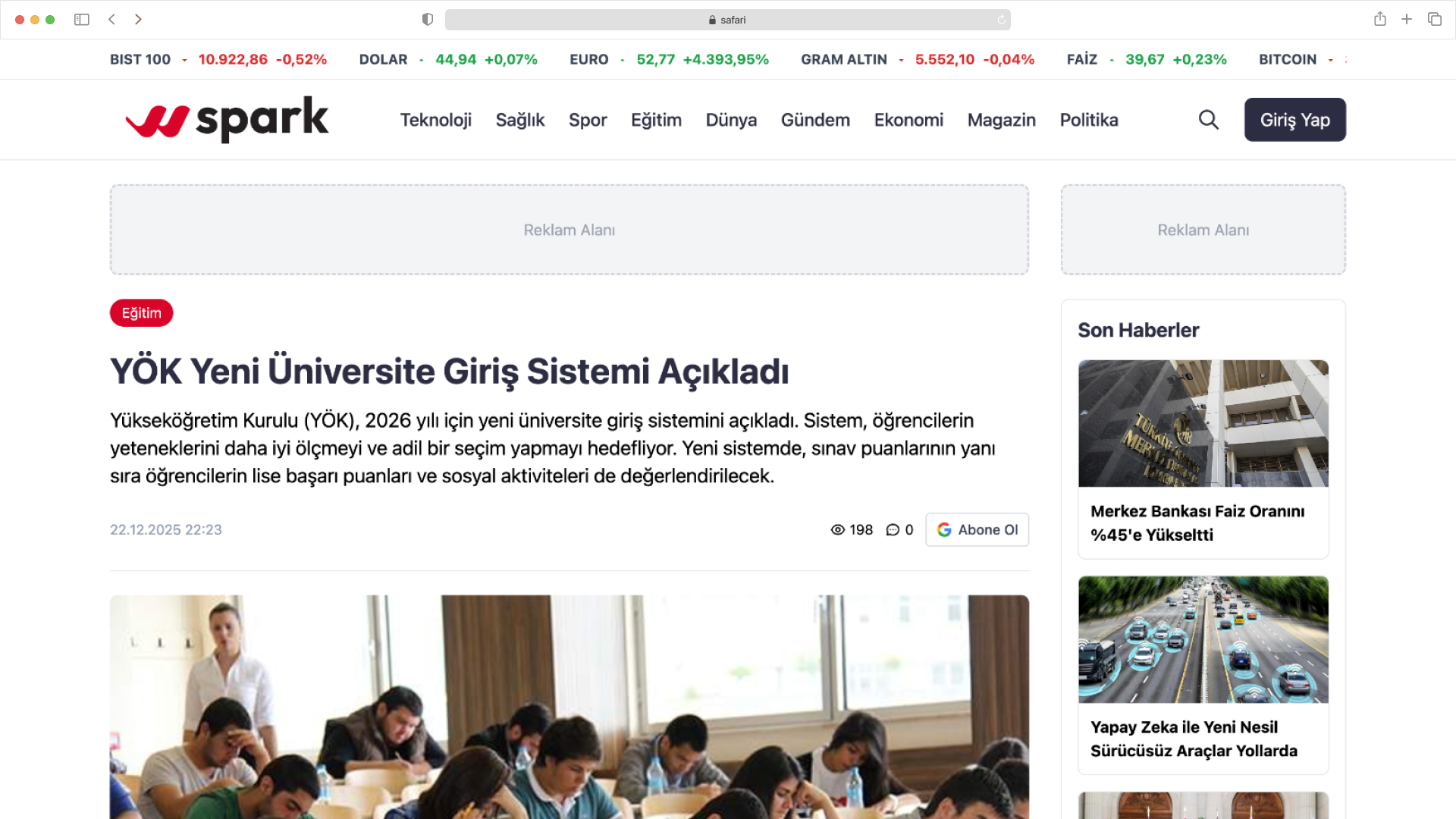Click the YÖK article headline
This screenshot has width=1456, height=819.
click(450, 372)
